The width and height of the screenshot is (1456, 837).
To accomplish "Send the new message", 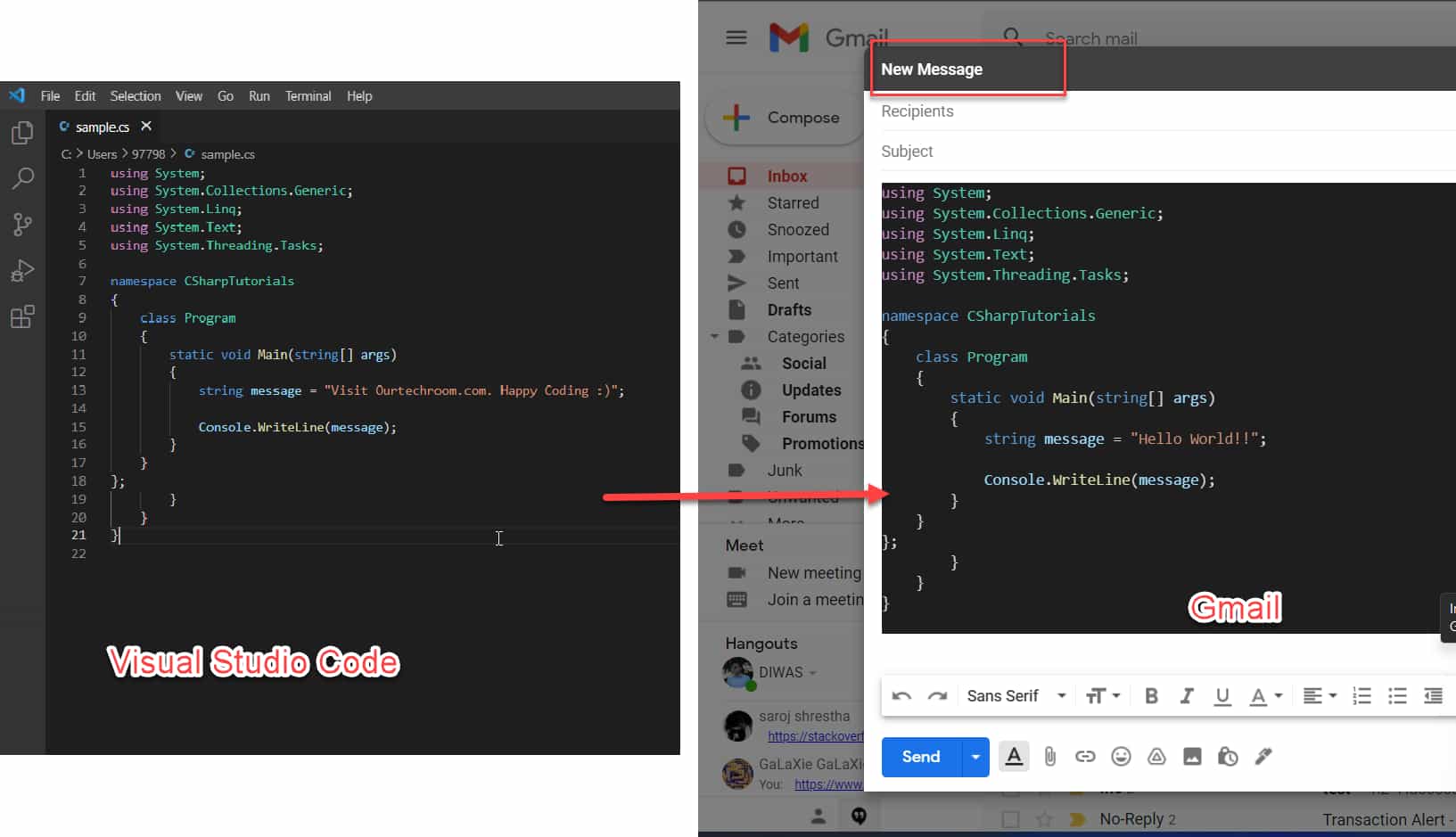I will click(921, 757).
